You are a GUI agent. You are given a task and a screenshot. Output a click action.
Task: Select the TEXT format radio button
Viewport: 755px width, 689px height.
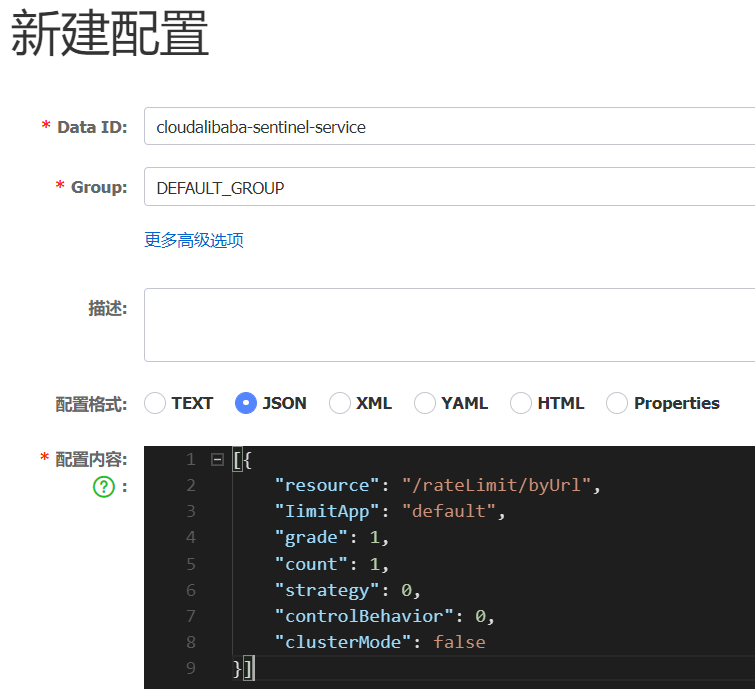[x=155, y=403]
